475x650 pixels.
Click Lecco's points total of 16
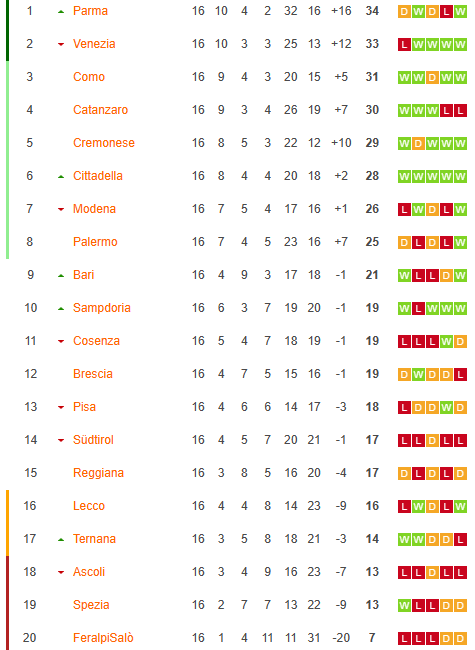[372, 506]
